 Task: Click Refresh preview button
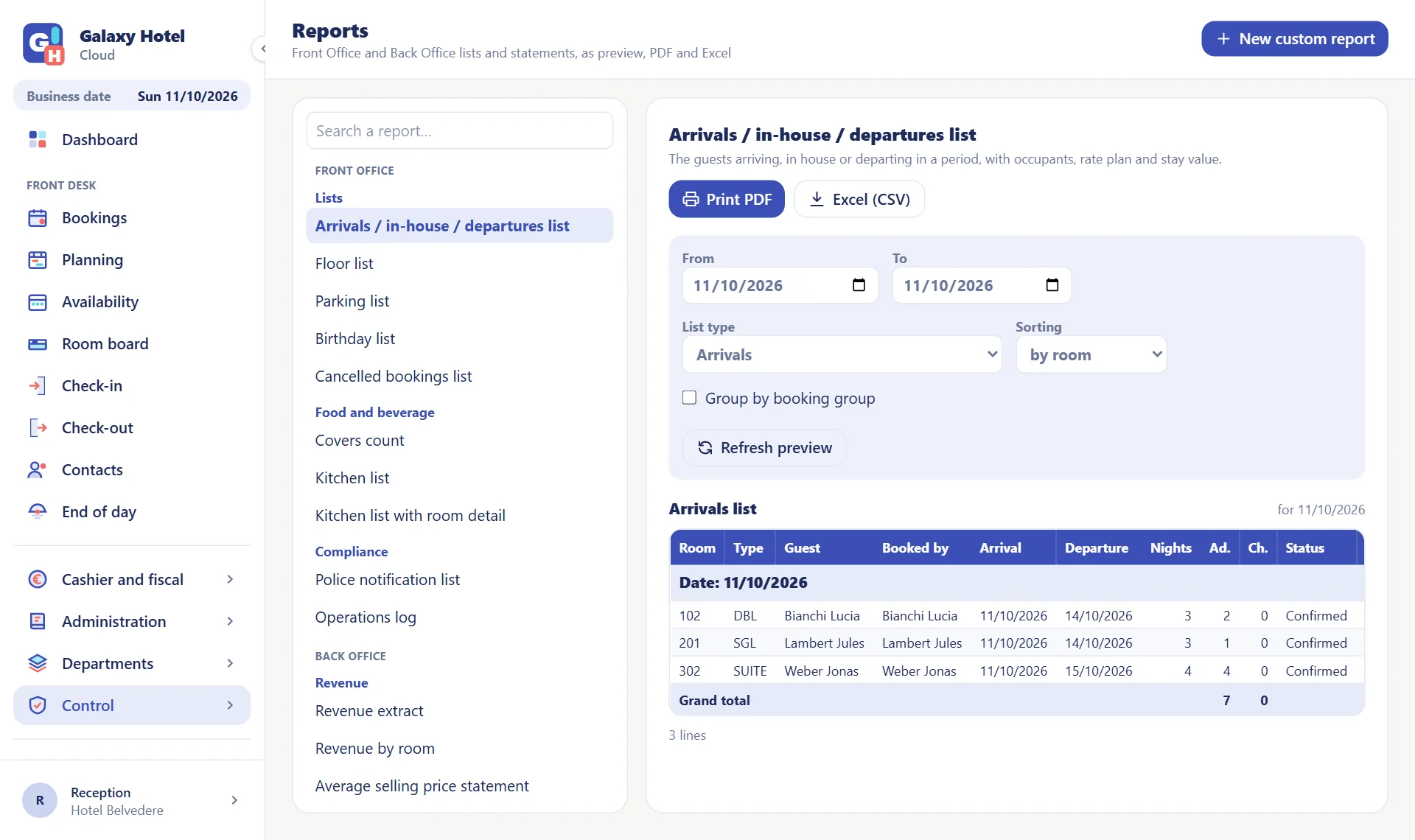click(764, 448)
